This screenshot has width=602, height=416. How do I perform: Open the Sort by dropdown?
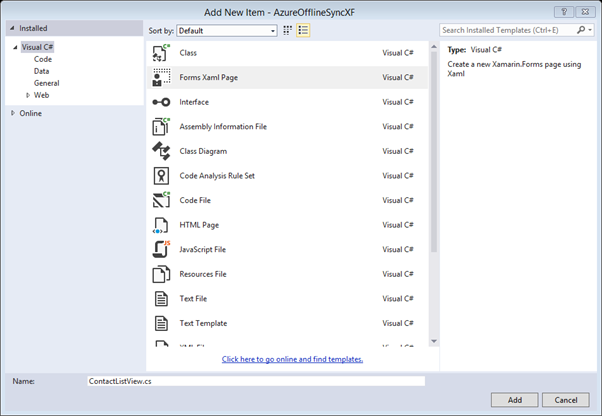pyautogui.click(x=227, y=31)
